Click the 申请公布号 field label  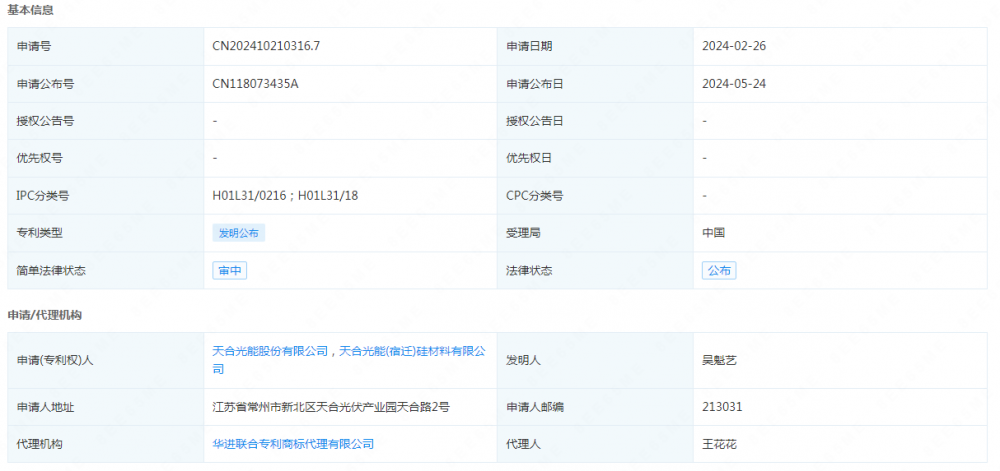click(45, 83)
